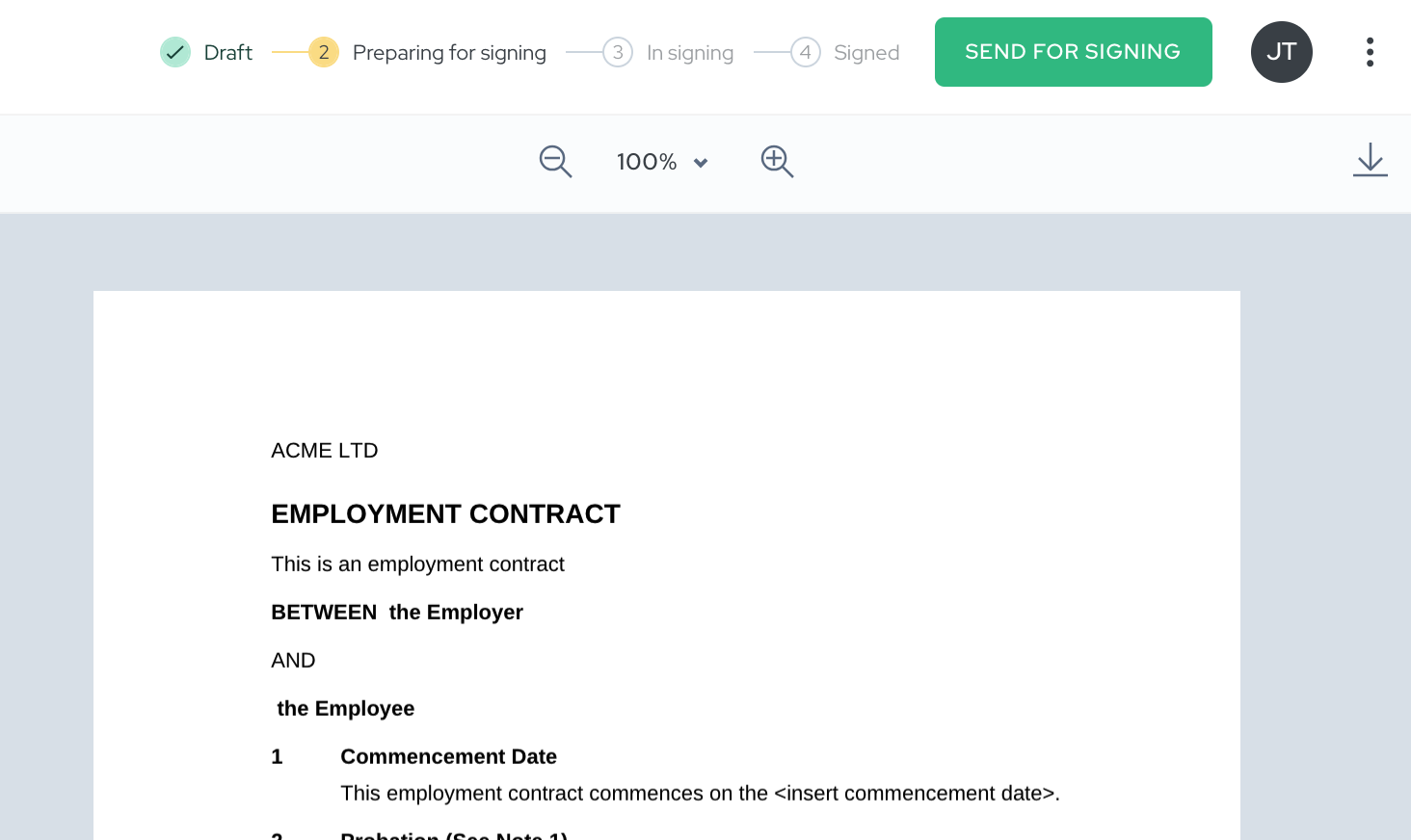
Task: Open the three-dot overflow menu
Action: (1370, 52)
